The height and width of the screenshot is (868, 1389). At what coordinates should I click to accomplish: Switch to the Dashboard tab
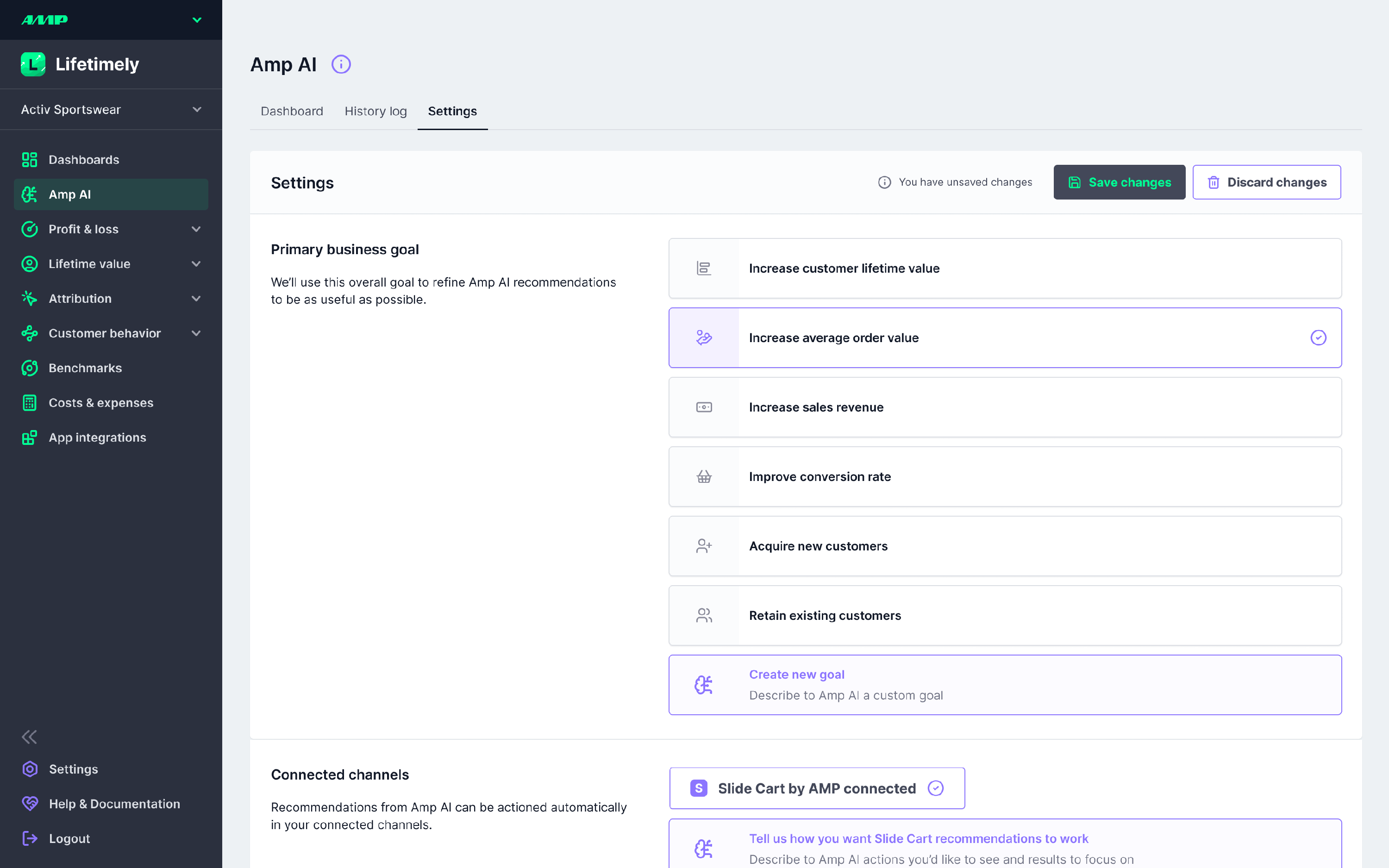(292, 112)
